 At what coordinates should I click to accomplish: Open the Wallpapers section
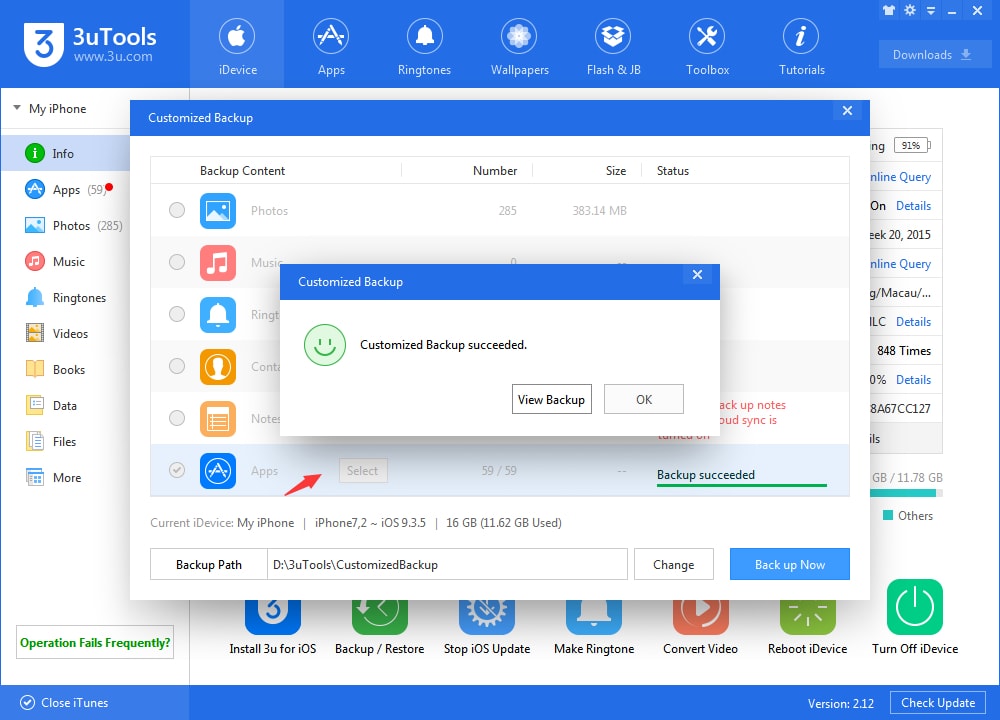[x=519, y=46]
